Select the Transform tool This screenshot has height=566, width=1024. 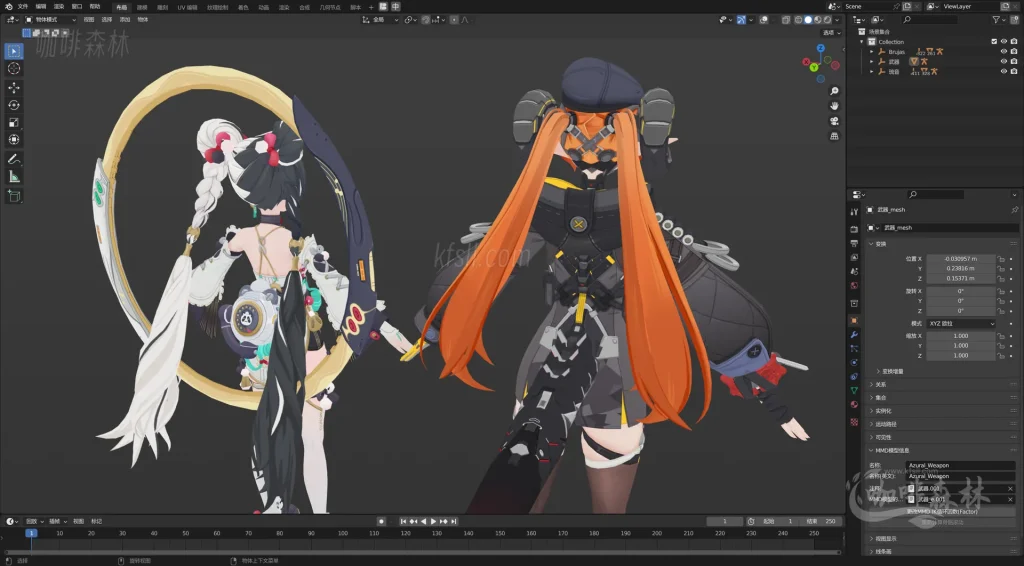[14, 140]
